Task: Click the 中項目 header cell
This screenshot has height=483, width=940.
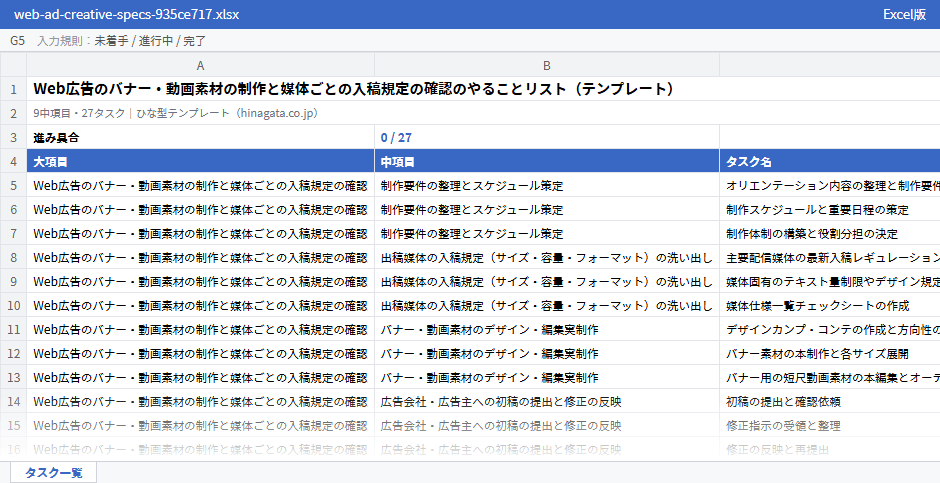Action: click(547, 161)
